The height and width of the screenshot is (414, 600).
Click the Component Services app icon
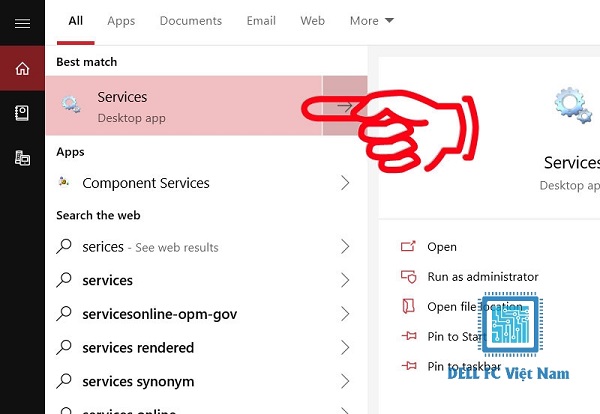tap(64, 182)
